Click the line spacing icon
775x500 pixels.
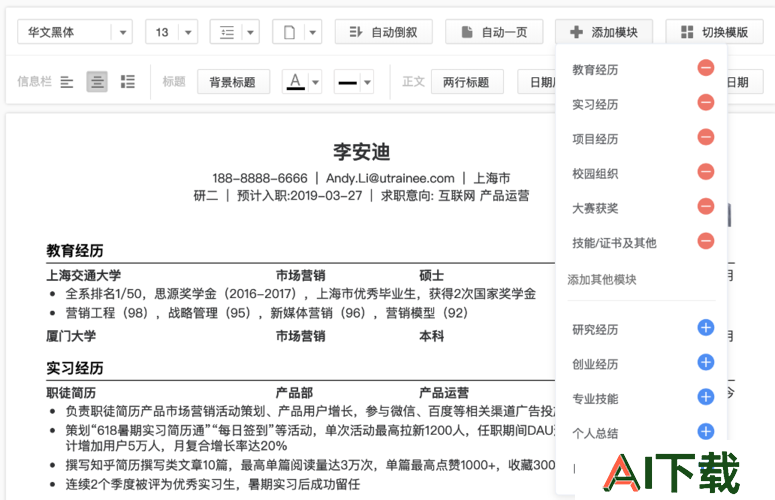coord(227,33)
